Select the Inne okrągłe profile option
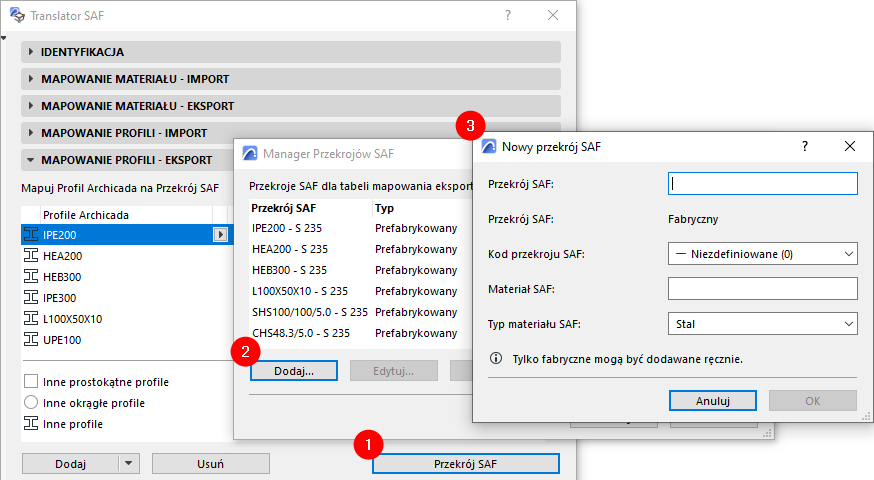 (x=31, y=403)
